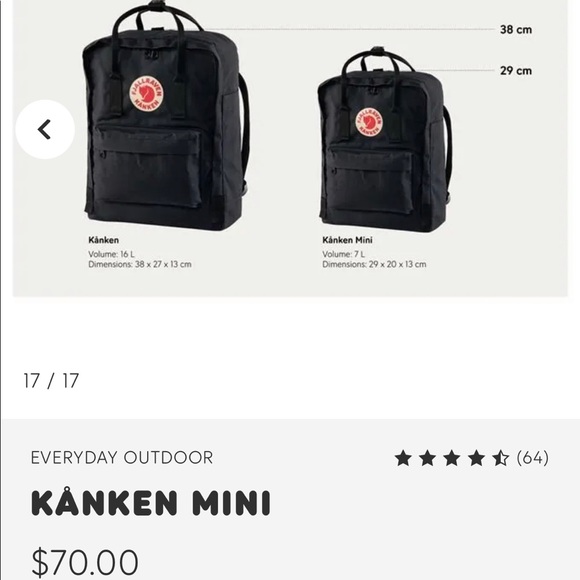Click the Kånken Mini Volume: 7 L text

(344, 254)
